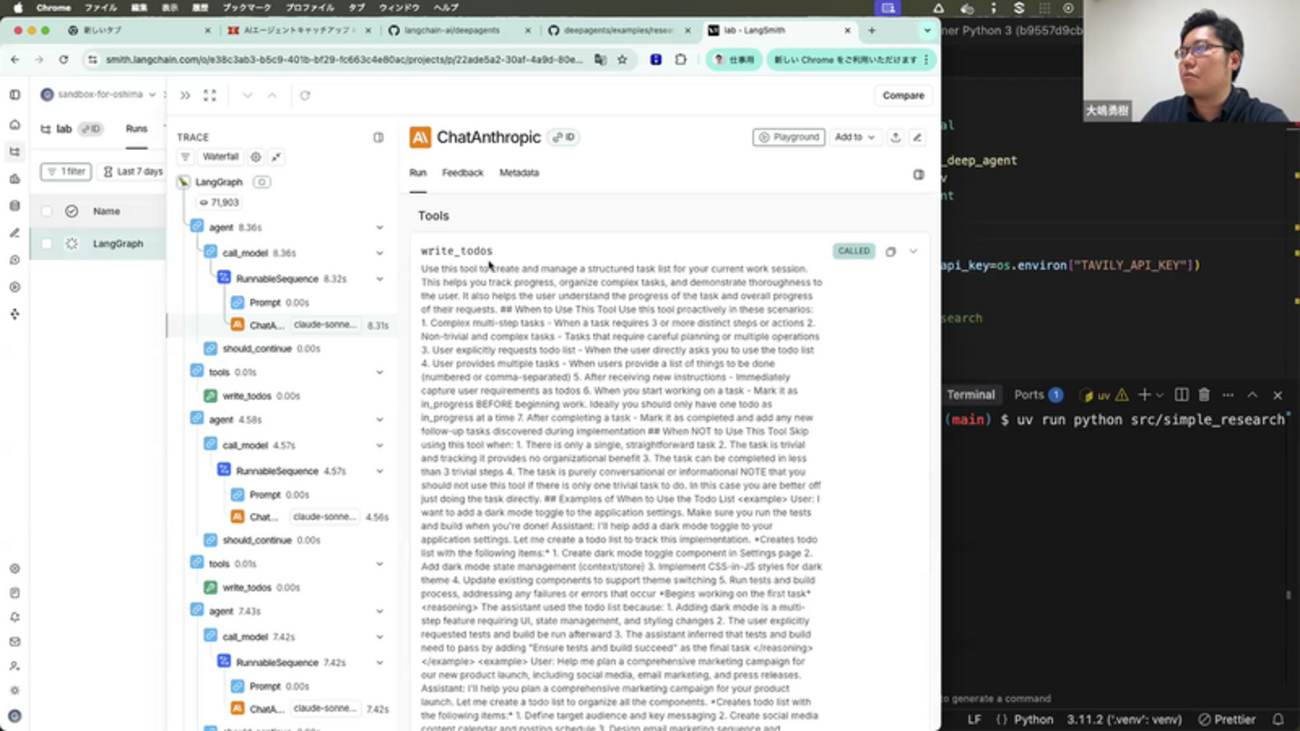
Task: Click the annotate pencil icon near Add to
Action: coord(917,137)
